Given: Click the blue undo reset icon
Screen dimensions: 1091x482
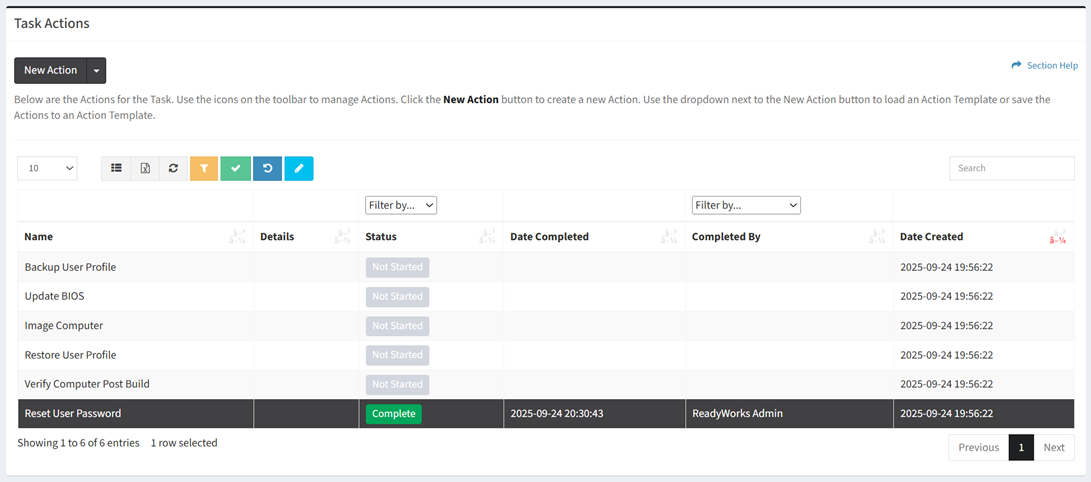Looking at the screenshot, I should tap(267, 169).
